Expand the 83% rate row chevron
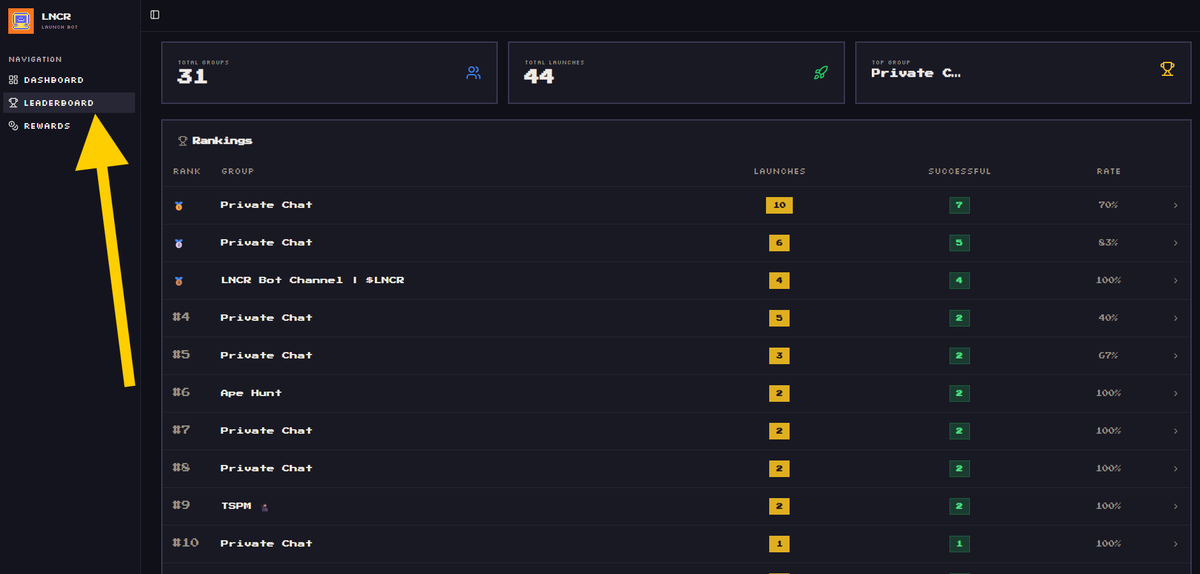This screenshot has height=574, width=1200. point(1175,243)
